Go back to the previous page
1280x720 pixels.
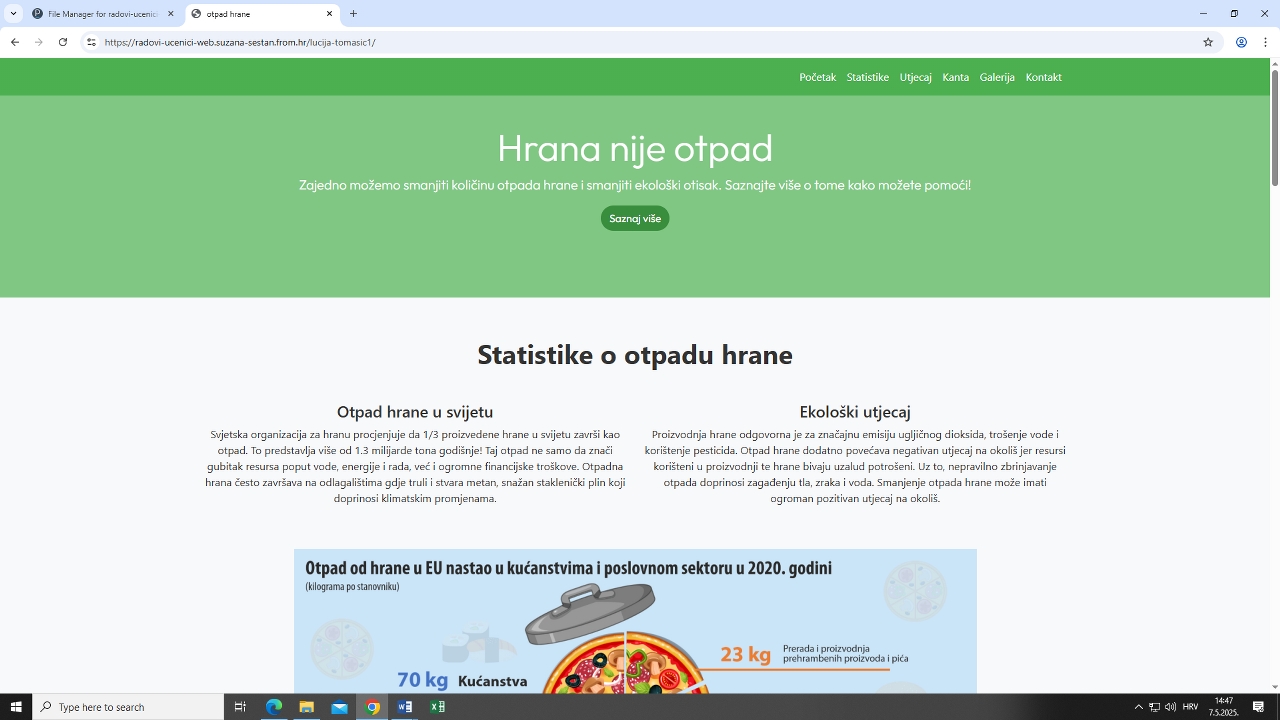pyautogui.click(x=15, y=42)
